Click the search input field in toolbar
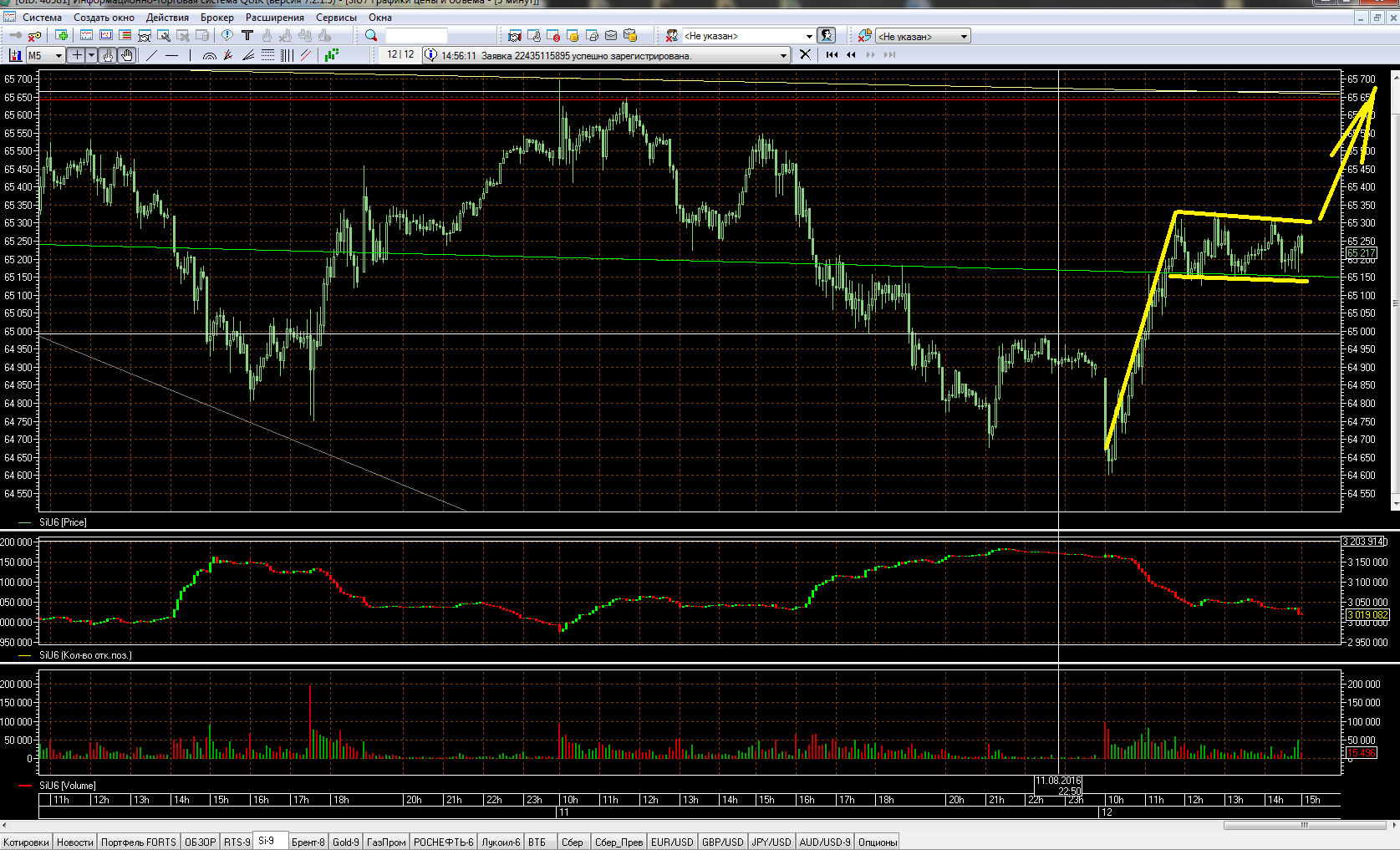 click(x=416, y=36)
